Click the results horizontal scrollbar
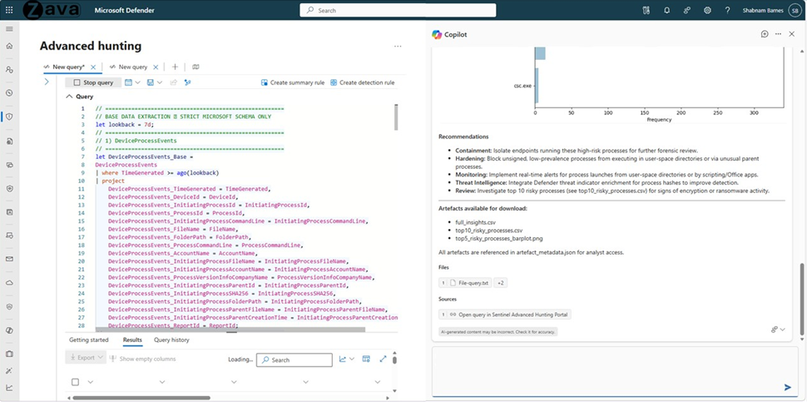This screenshot has height=402, width=807. click(x=142, y=397)
